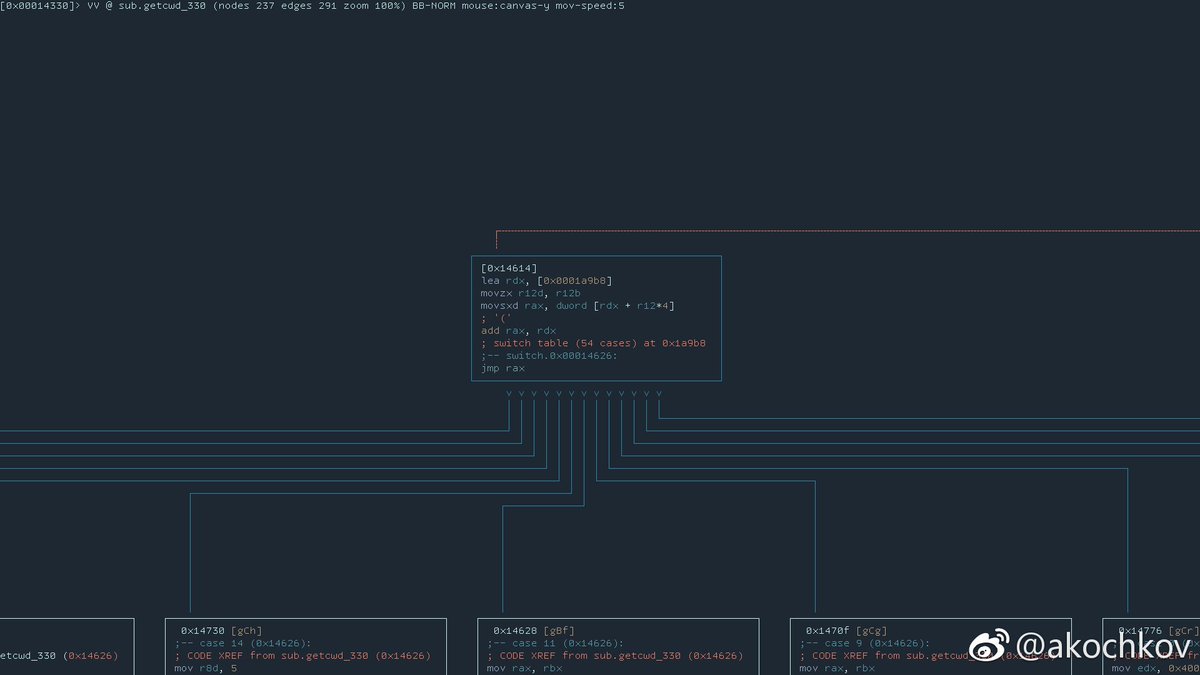Click the ';-- switch.0x00014626:' label

[549, 356]
